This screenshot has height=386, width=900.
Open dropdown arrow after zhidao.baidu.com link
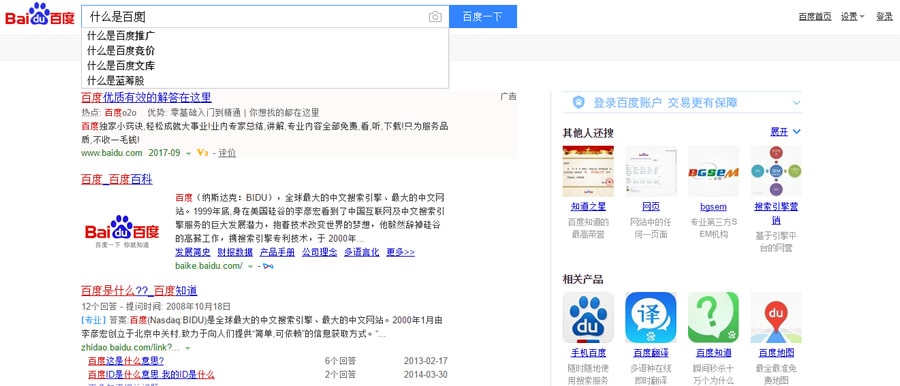pyautogui.click(x=188, y=348)
